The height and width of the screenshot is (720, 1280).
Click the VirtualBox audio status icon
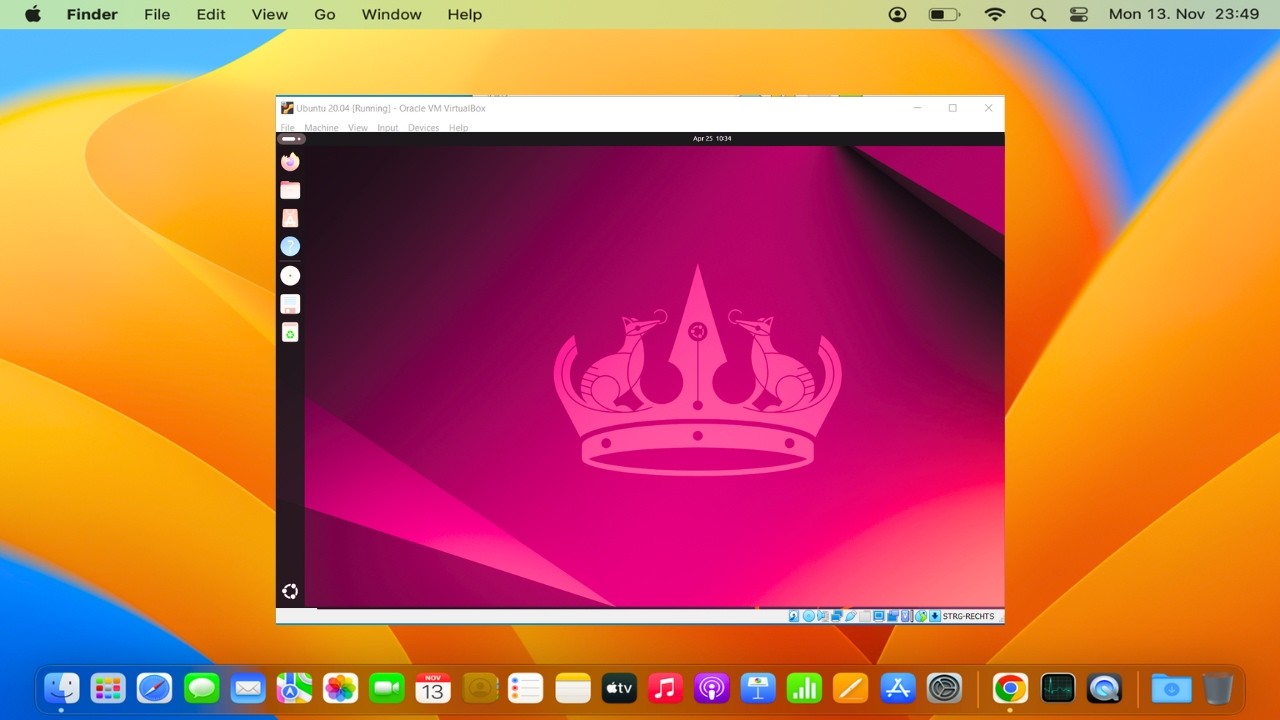coord(822,616)
